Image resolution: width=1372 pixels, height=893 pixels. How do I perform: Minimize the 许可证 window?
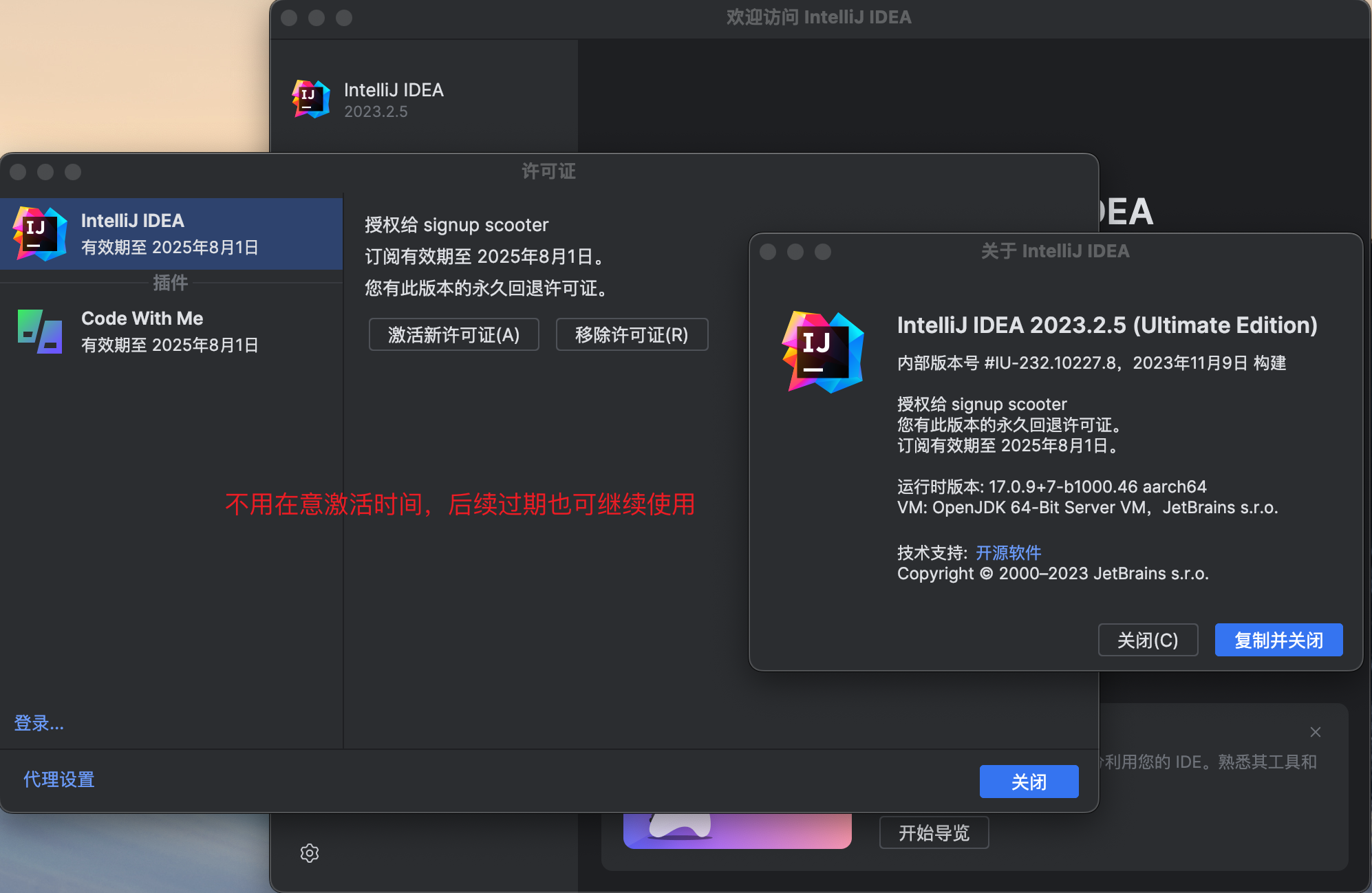coord(45,172)
